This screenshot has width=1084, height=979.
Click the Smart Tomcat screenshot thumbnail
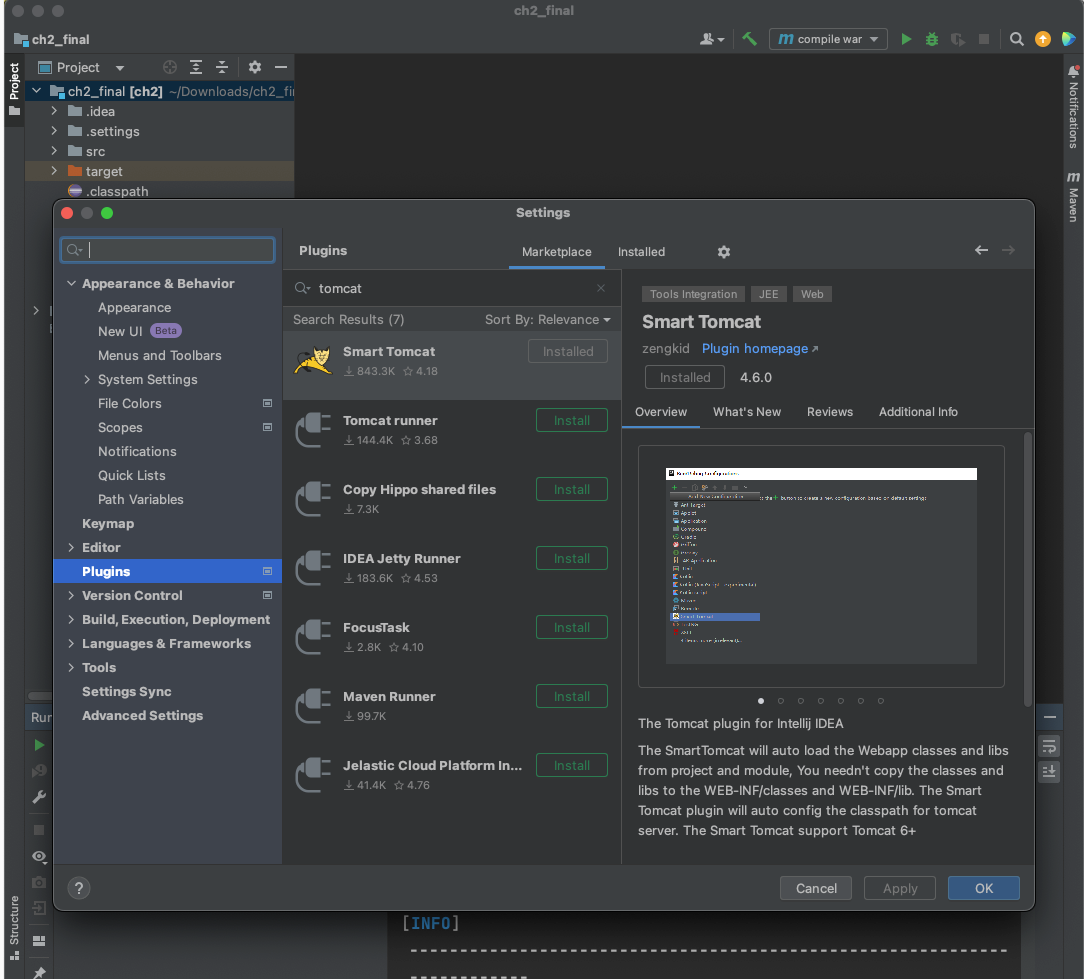coord(821,566)
